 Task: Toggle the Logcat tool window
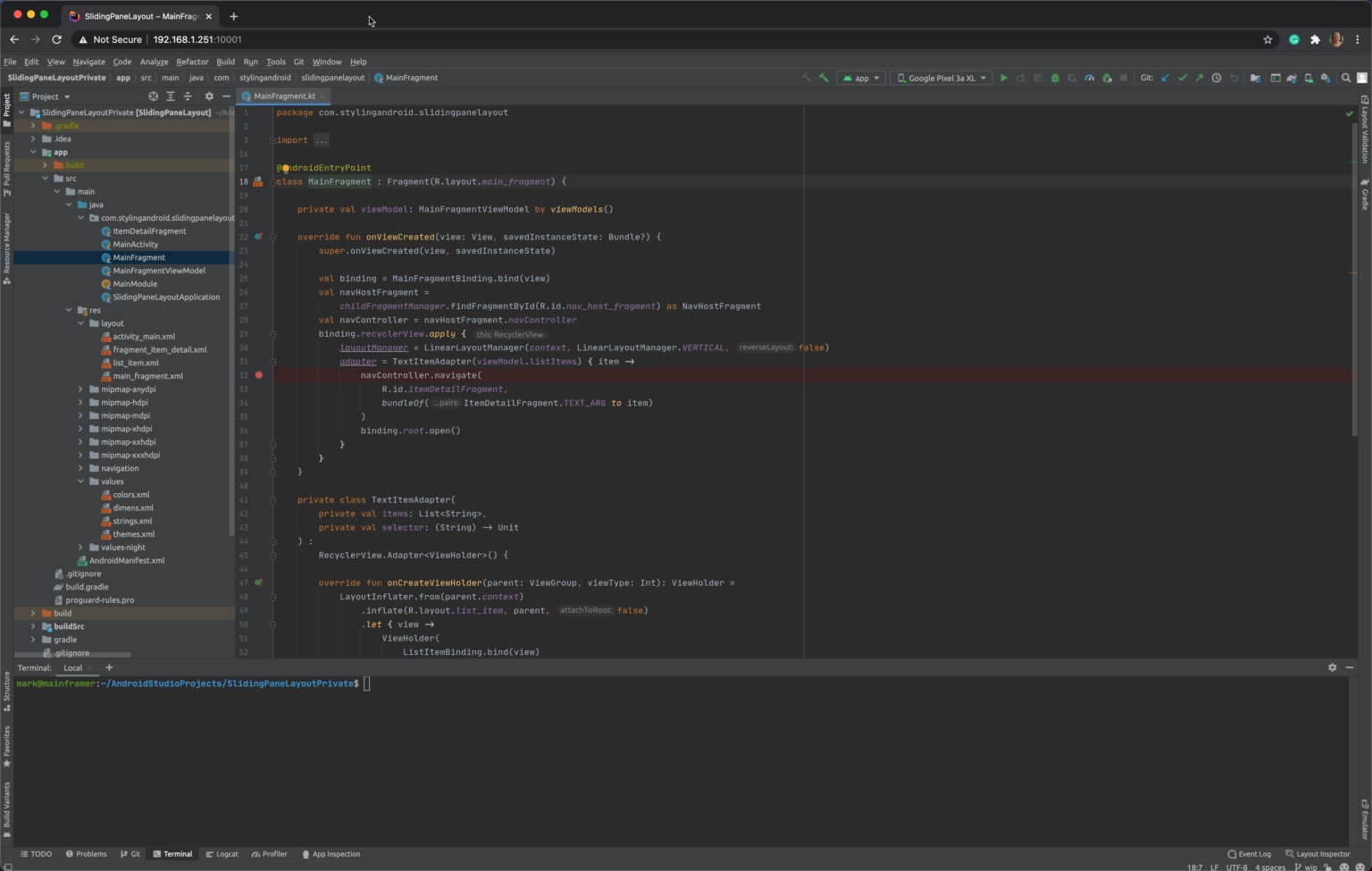pos(222,854)
